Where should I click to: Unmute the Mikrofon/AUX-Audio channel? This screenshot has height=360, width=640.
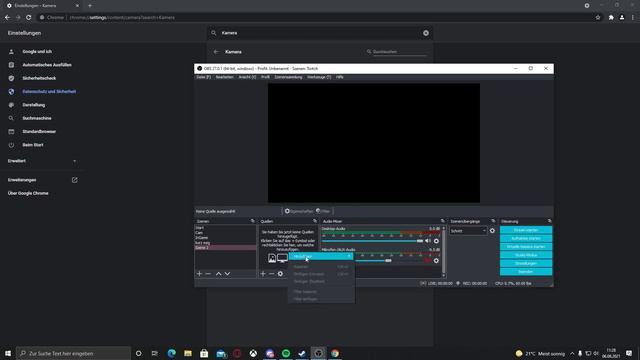coord(427,260)
